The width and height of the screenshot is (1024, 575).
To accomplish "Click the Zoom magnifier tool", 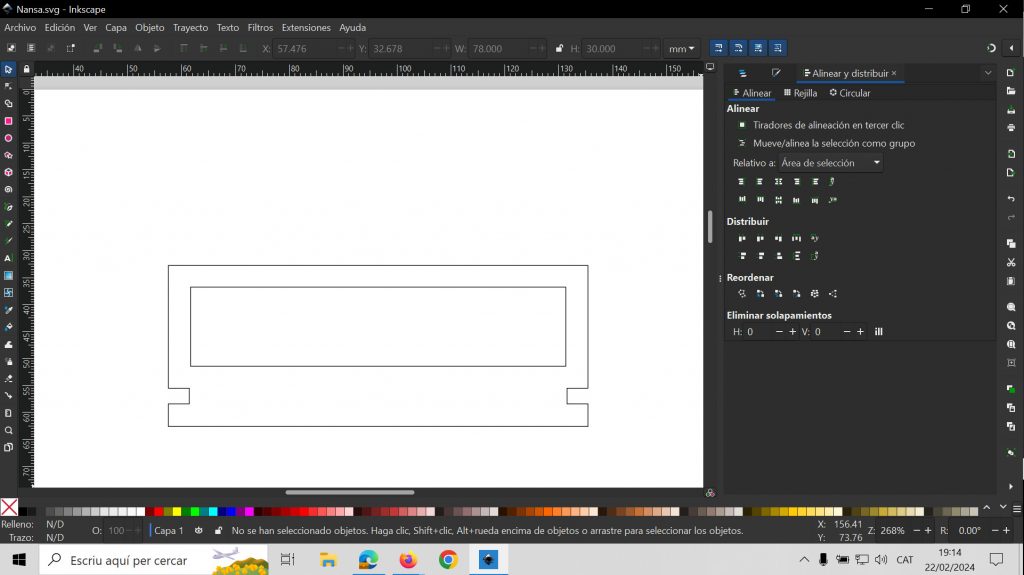I will pos(8,430).
